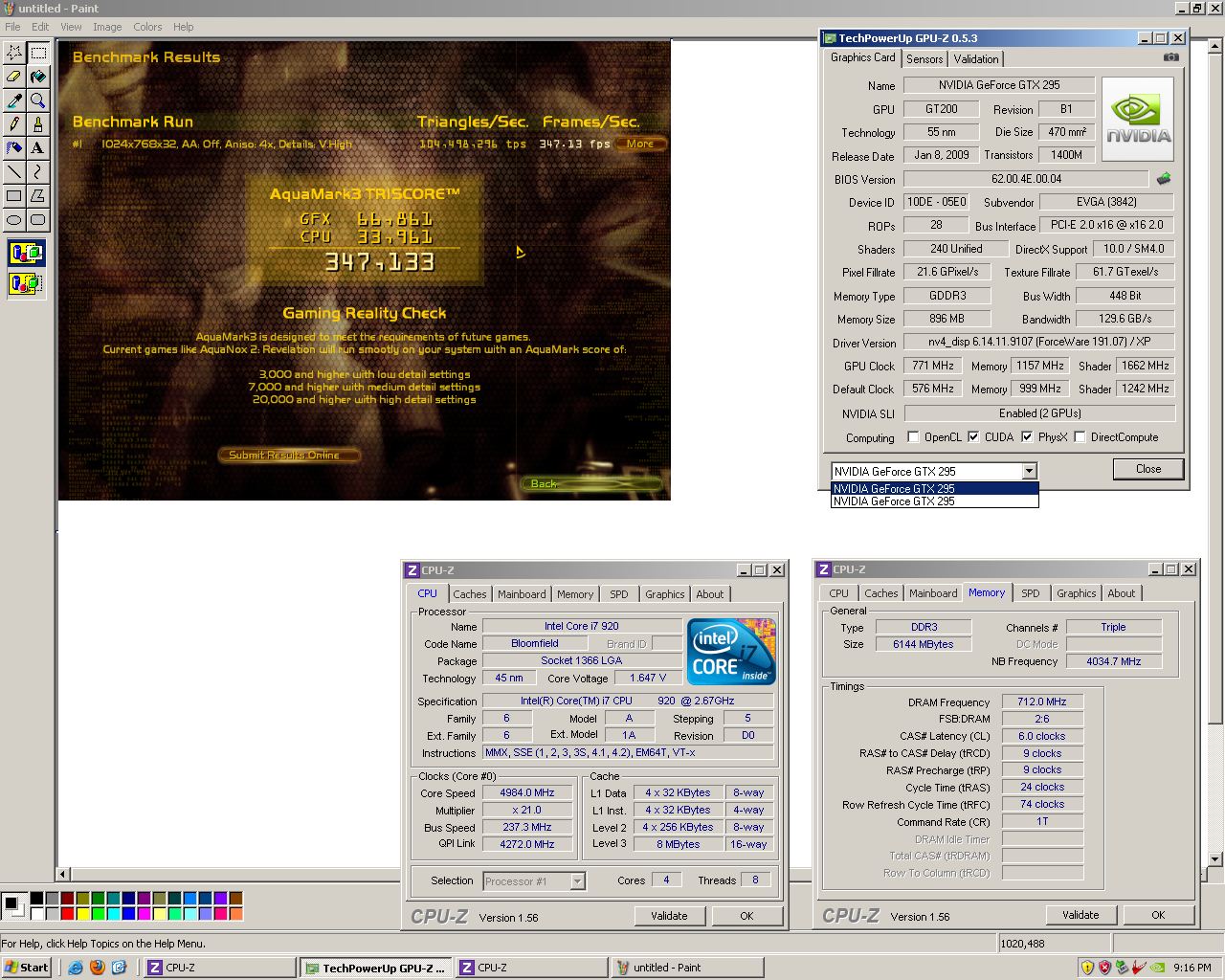Choose the Pencil tool in Paint
Image resolution: width=1225 pixels, height=980 pixels.
coord(14,124)
